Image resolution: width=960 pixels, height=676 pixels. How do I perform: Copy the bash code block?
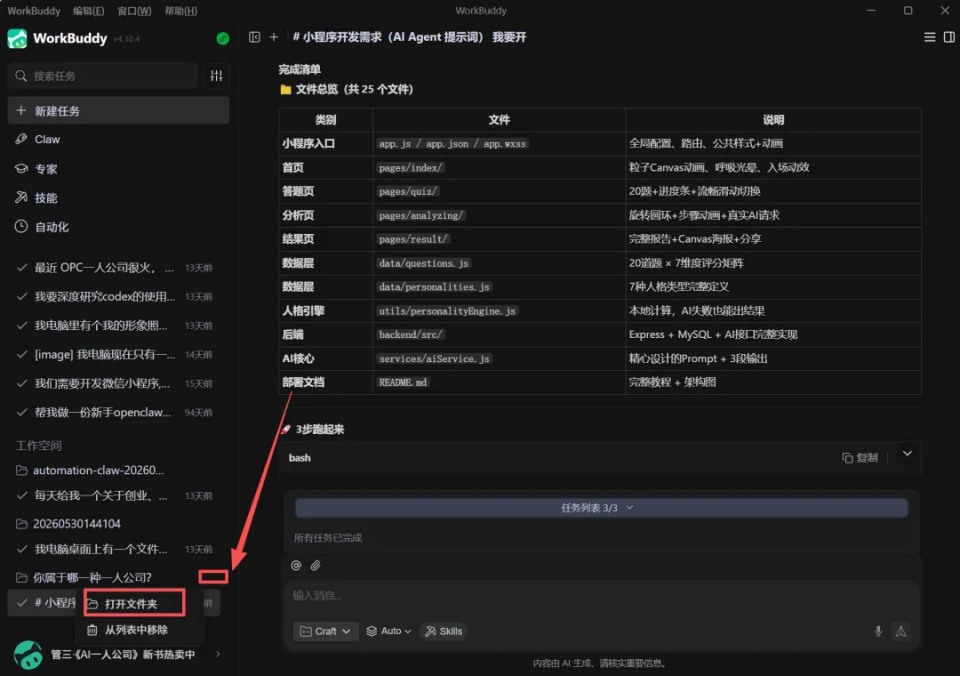pyautogui.click(x=860, y=458)
